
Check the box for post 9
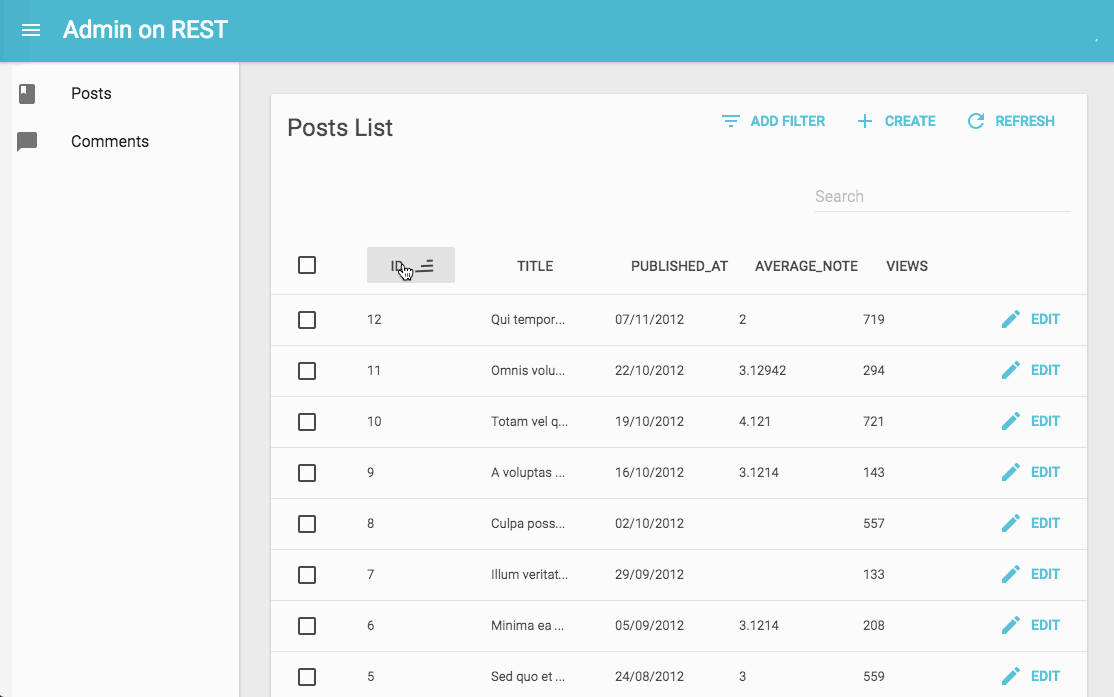point(307,473)
